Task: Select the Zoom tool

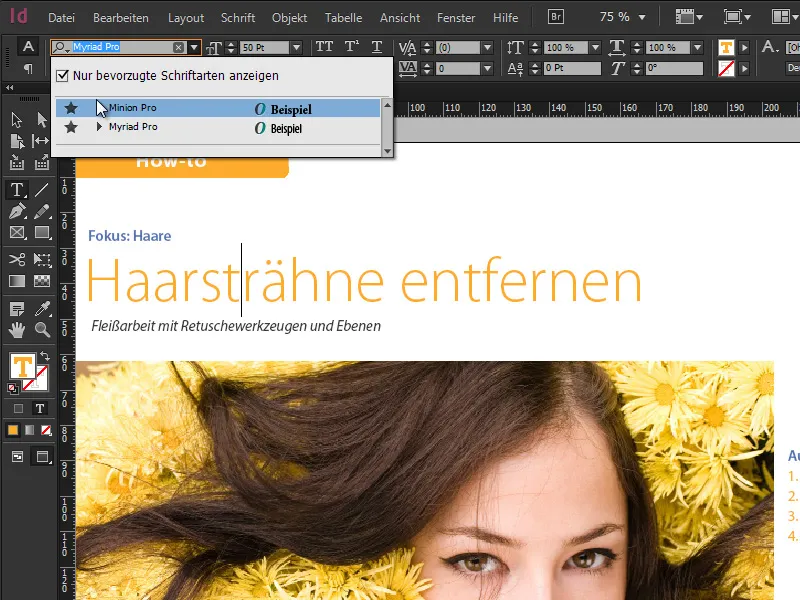Action: [x=42, y=330]
